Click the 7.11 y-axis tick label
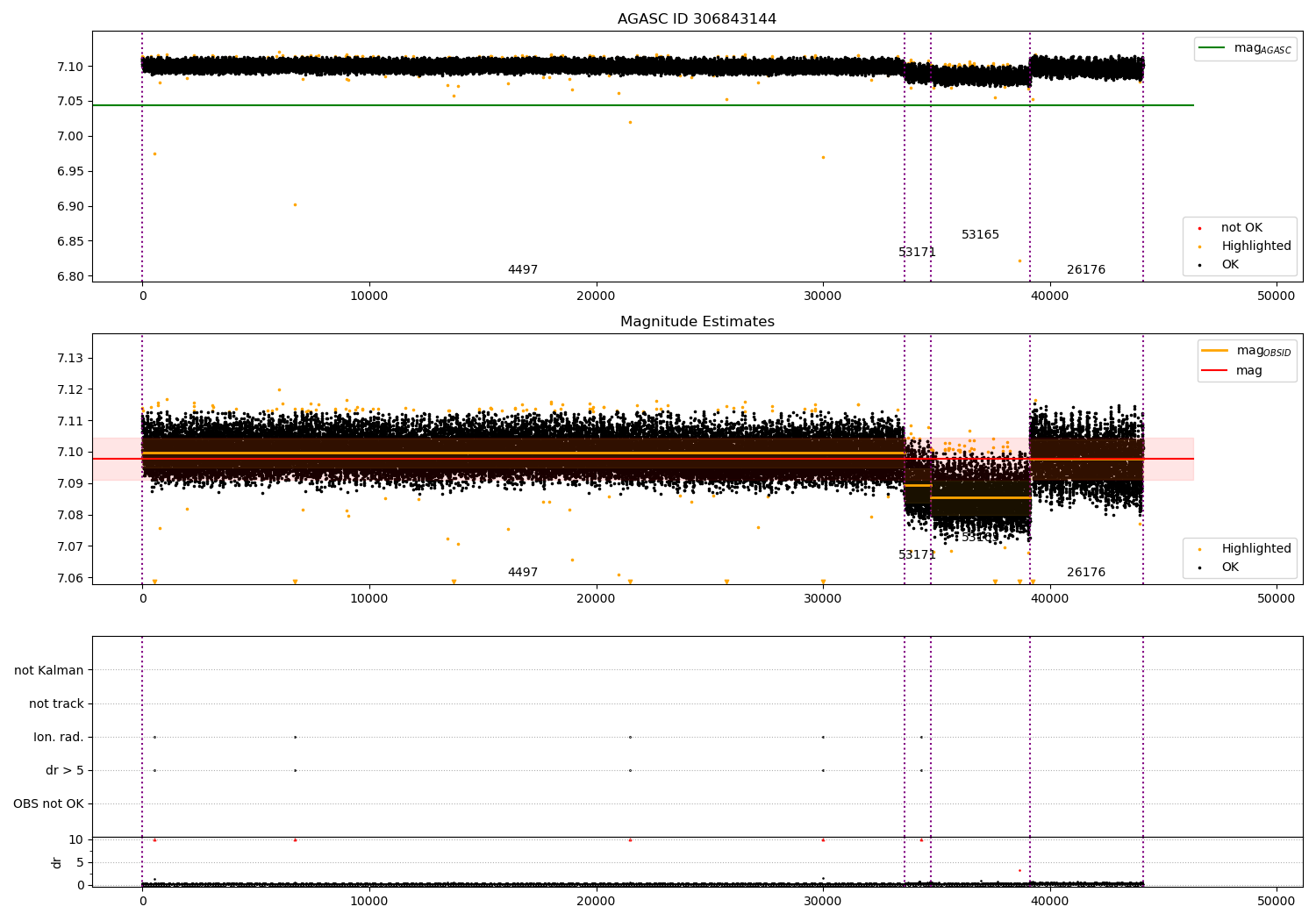 (70, 422)
